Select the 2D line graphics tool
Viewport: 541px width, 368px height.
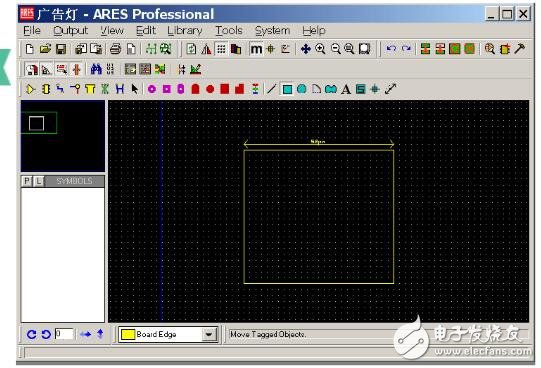click(x=272, y=89)
